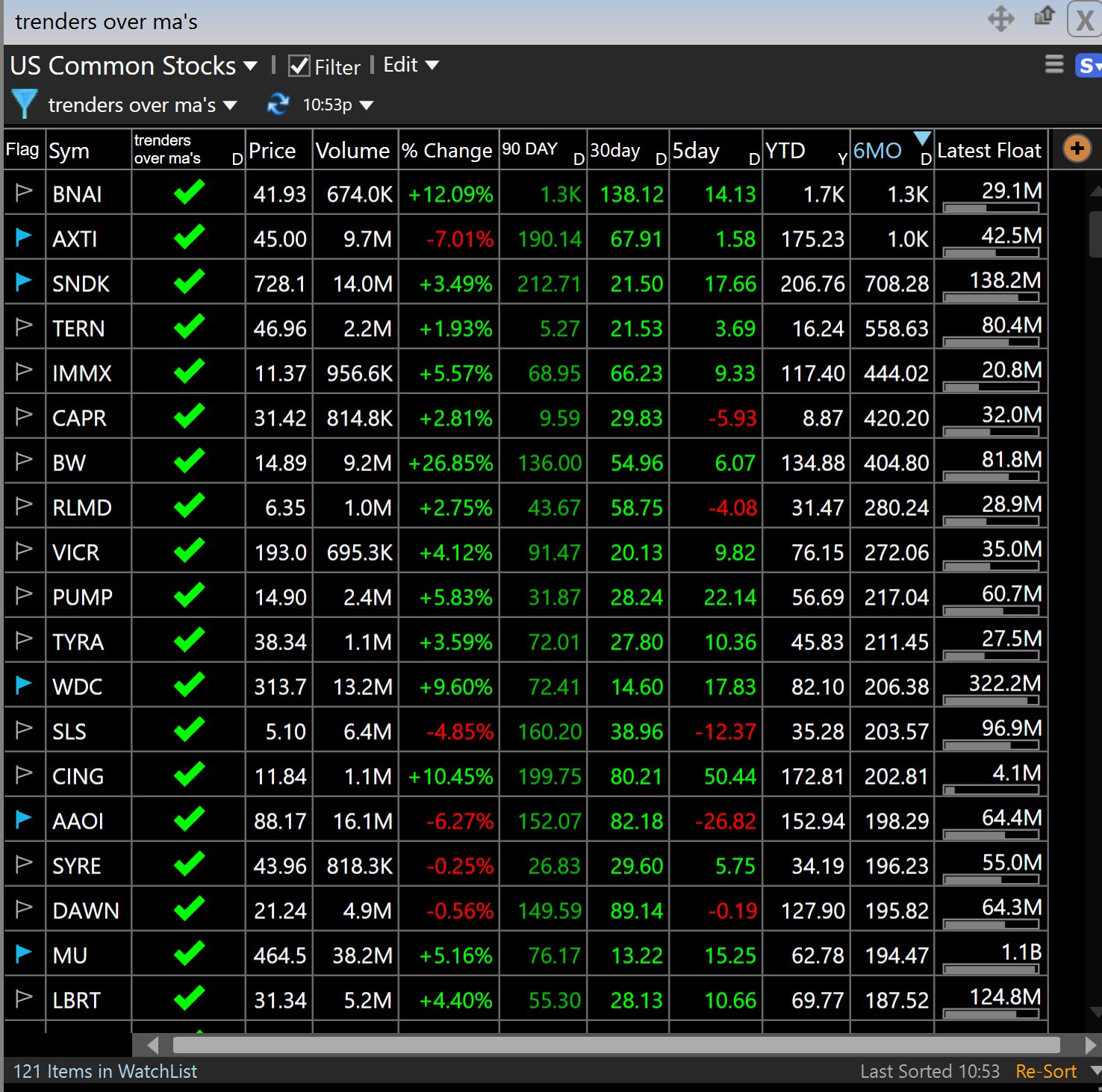
Task: Open the 10:53p time dropdown
Action: pos(367,104)
